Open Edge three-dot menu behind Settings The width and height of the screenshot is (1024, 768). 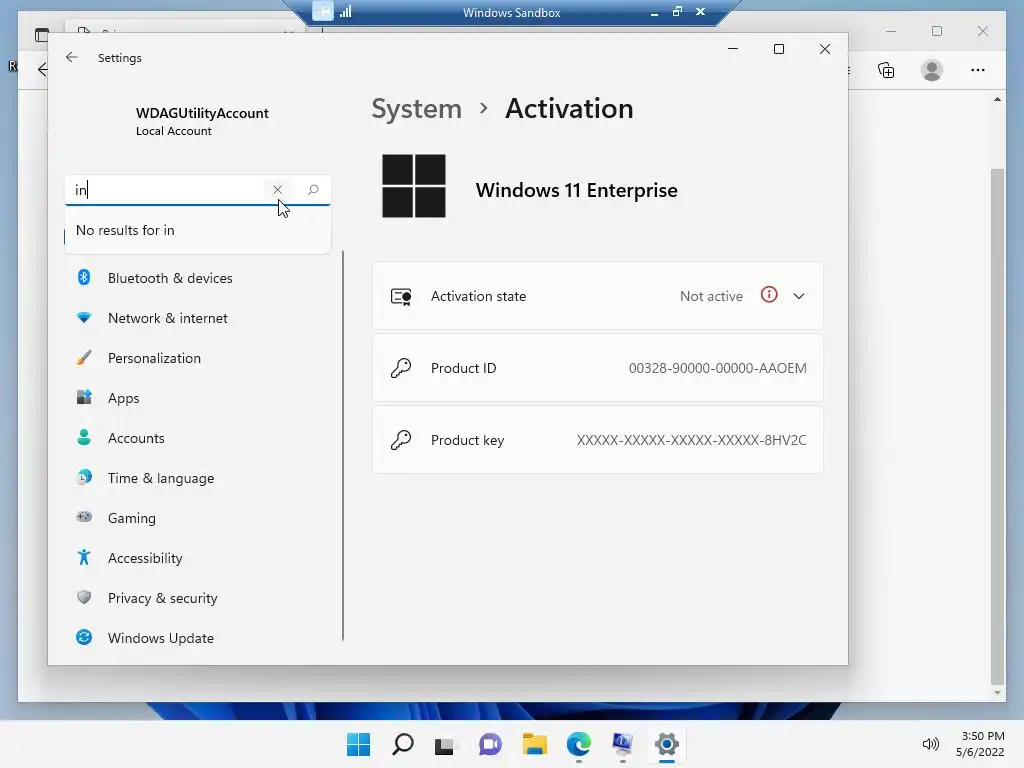point(978,70)
